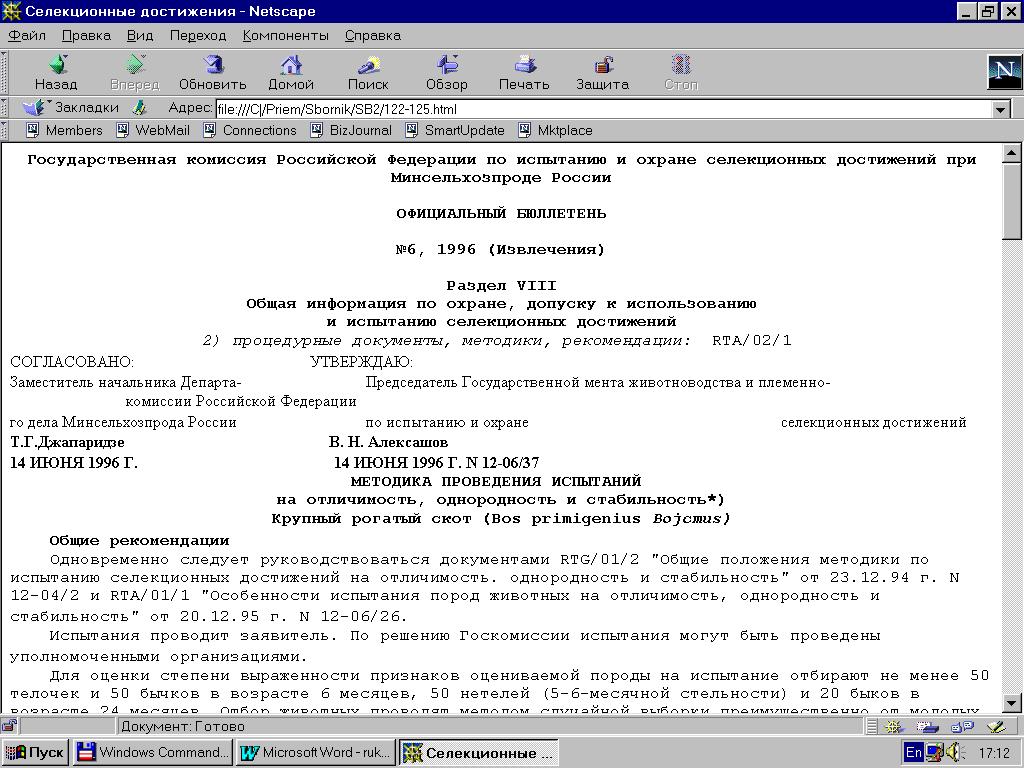Click the page location proxy icon
Viewport: 1024px width, 768px height.
click(x=139, y=108)
